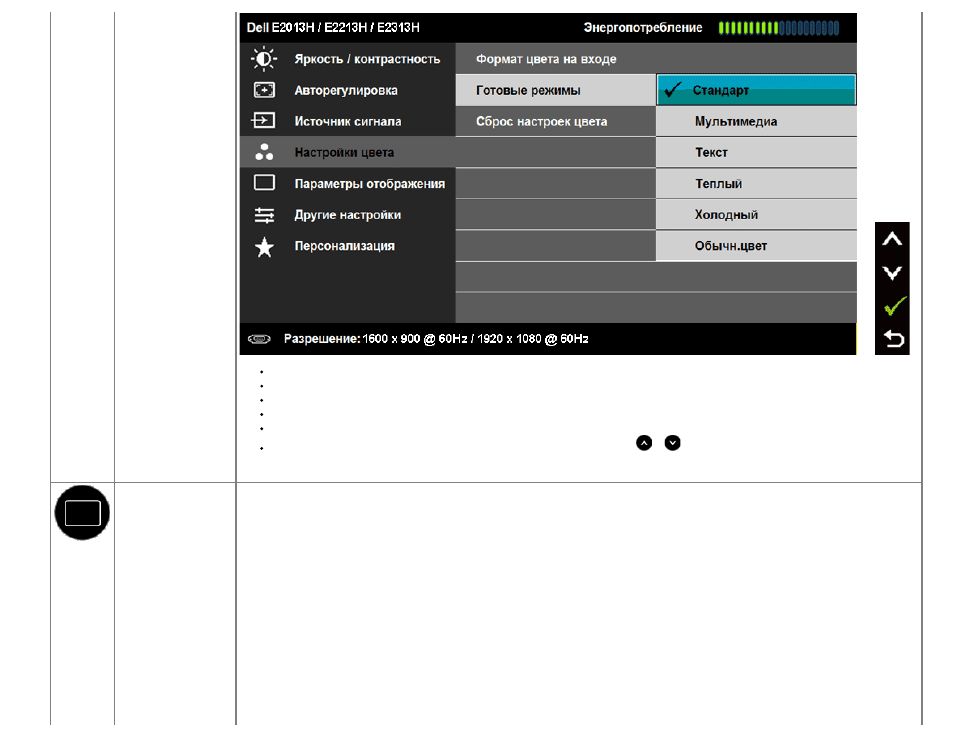Choose the Теплый preset mode

click(756, 183)
